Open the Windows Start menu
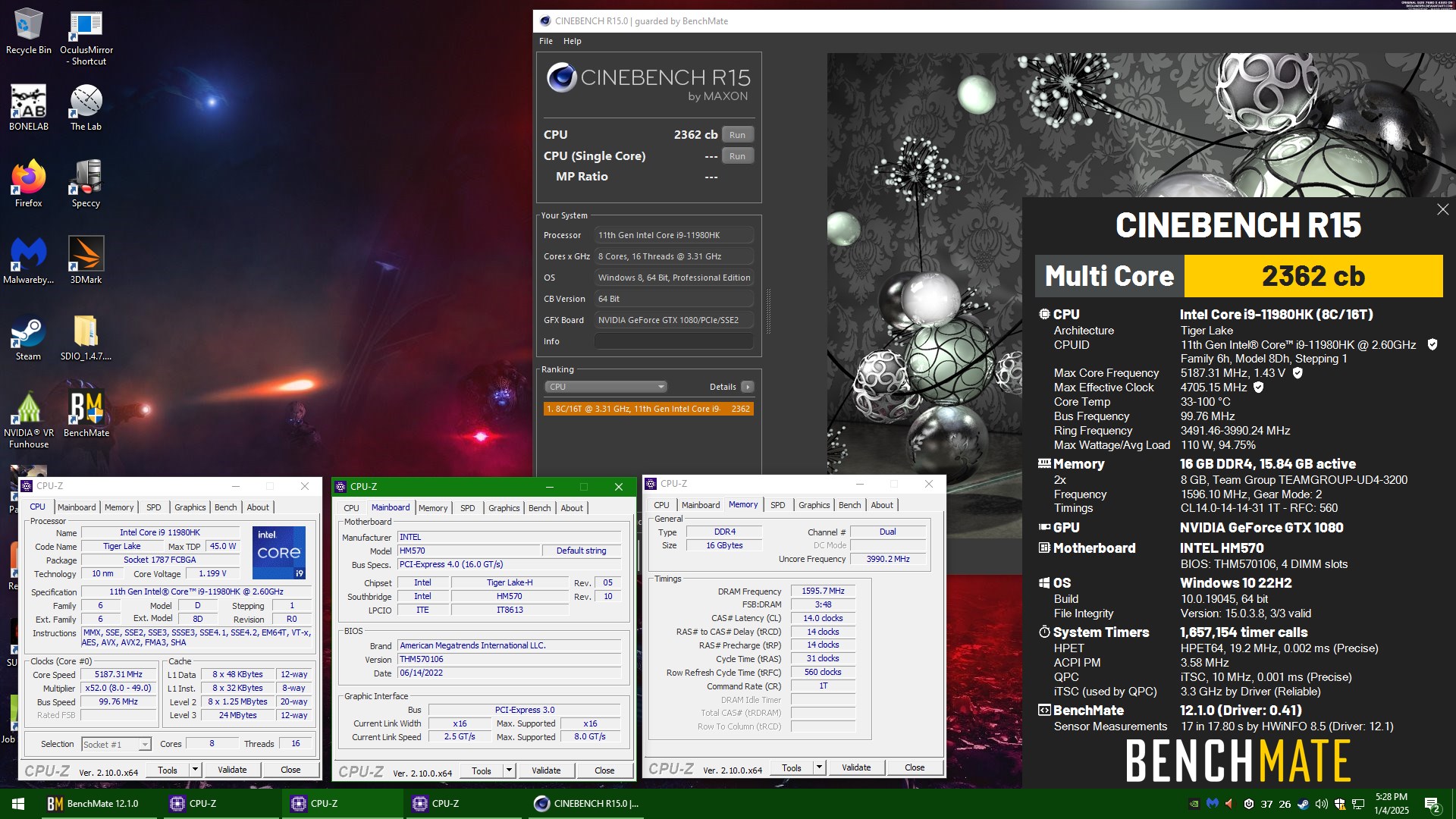1456x819 pixels. (x=18, y=804)
